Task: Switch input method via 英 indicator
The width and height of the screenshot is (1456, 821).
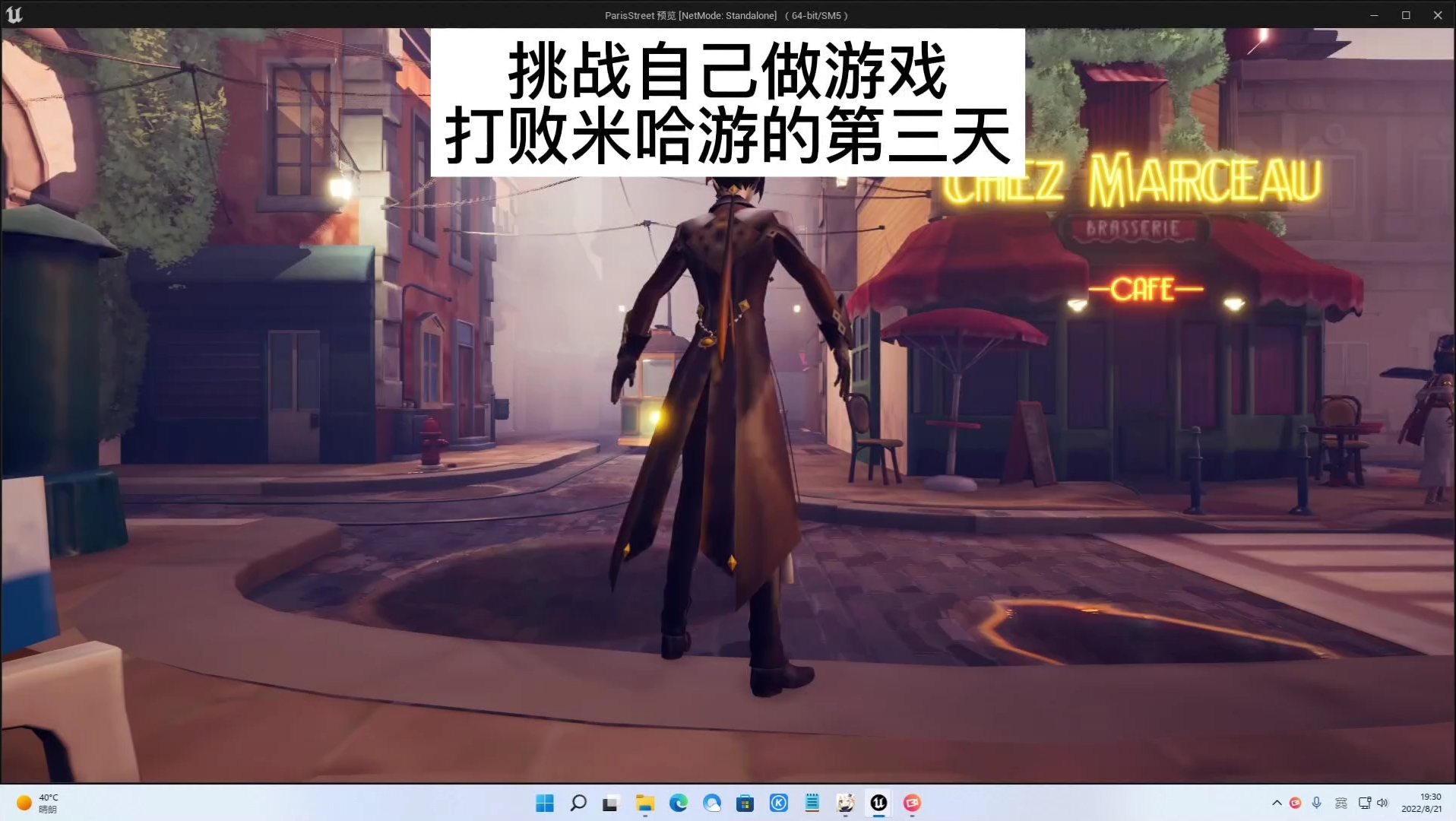Action: tap(1341, 803)
